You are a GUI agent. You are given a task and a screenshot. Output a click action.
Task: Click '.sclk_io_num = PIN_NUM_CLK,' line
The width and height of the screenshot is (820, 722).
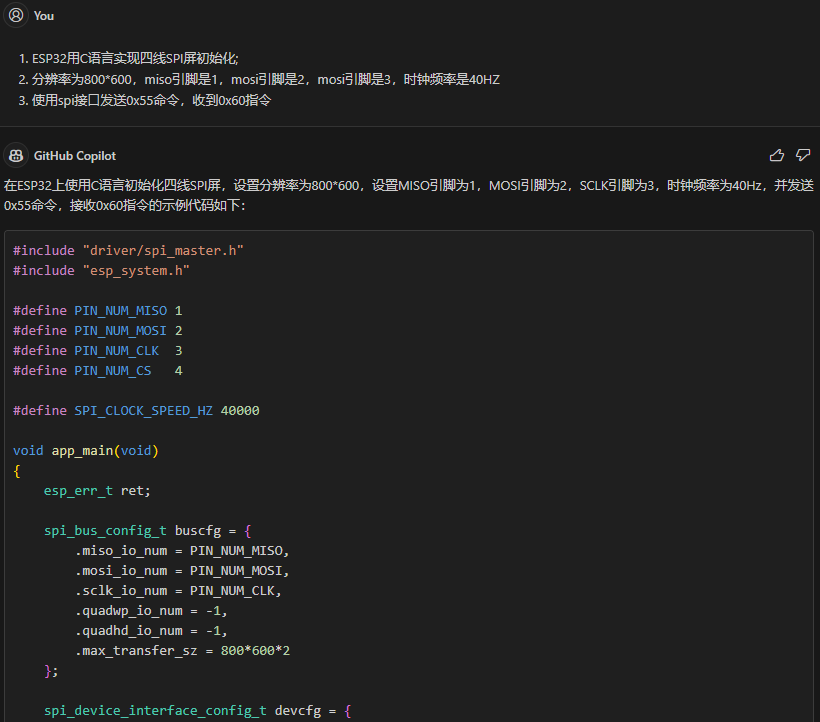pos(178,591)
